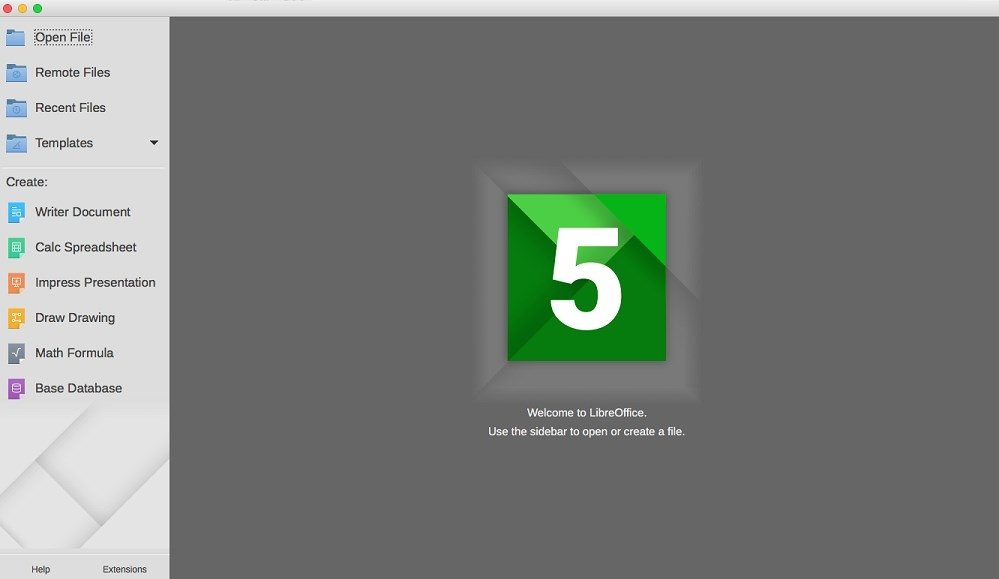Create a new Draw Drawing
The image size is (999, 579).
click(75, 317)
